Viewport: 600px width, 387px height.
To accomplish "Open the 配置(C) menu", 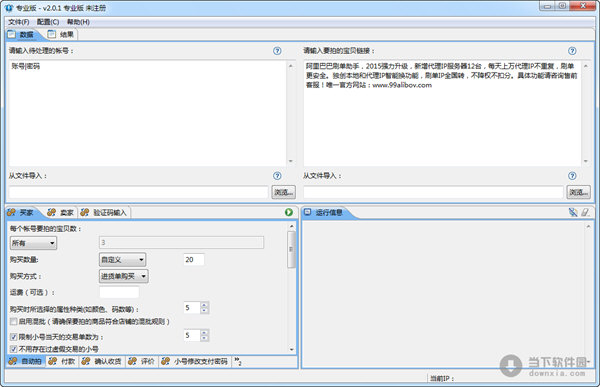I will (x=48, y=22).
